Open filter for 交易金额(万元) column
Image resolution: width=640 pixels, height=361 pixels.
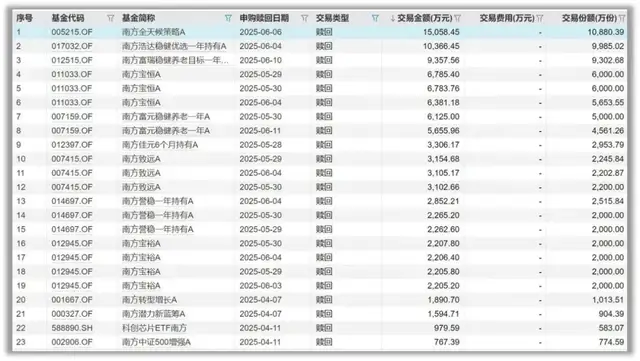point(458,18)
